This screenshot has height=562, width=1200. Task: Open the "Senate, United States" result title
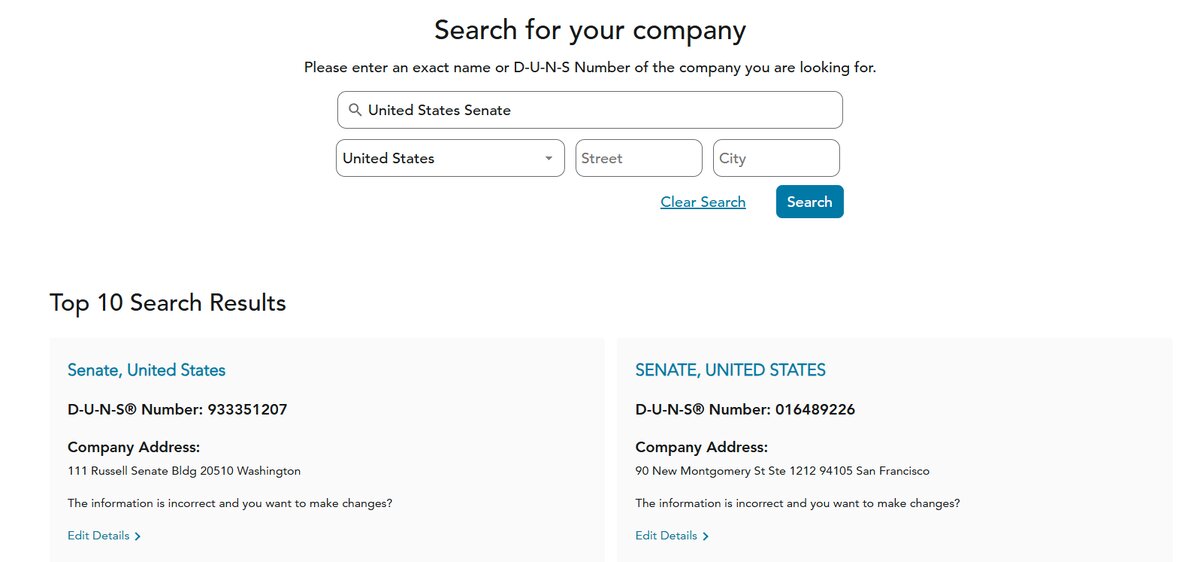click(x=146, y=370)
